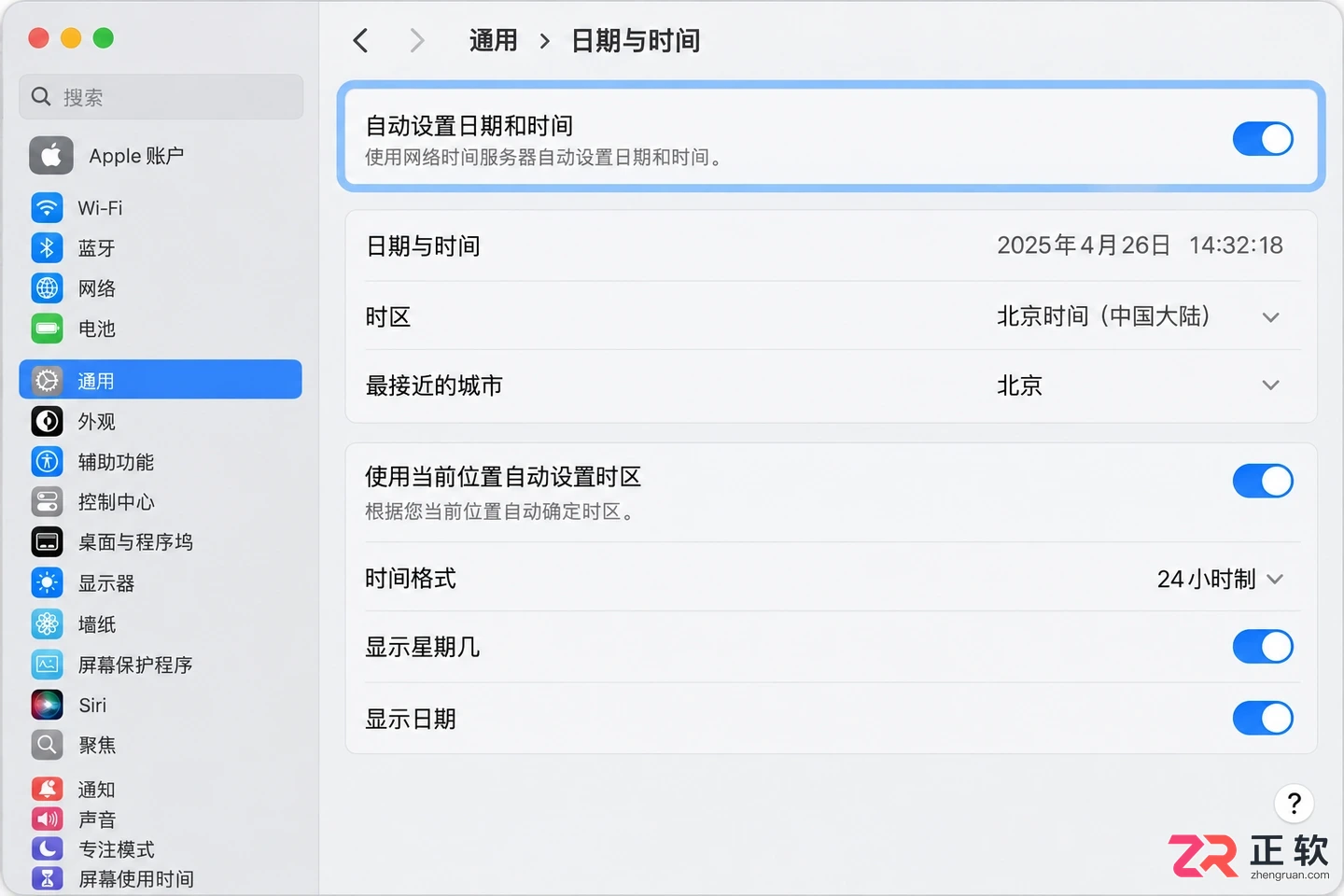Open the 专注模式 moon icon
Image resolution: width=1344 pixels, height=896 pixels.
click(x=48, y=848)
